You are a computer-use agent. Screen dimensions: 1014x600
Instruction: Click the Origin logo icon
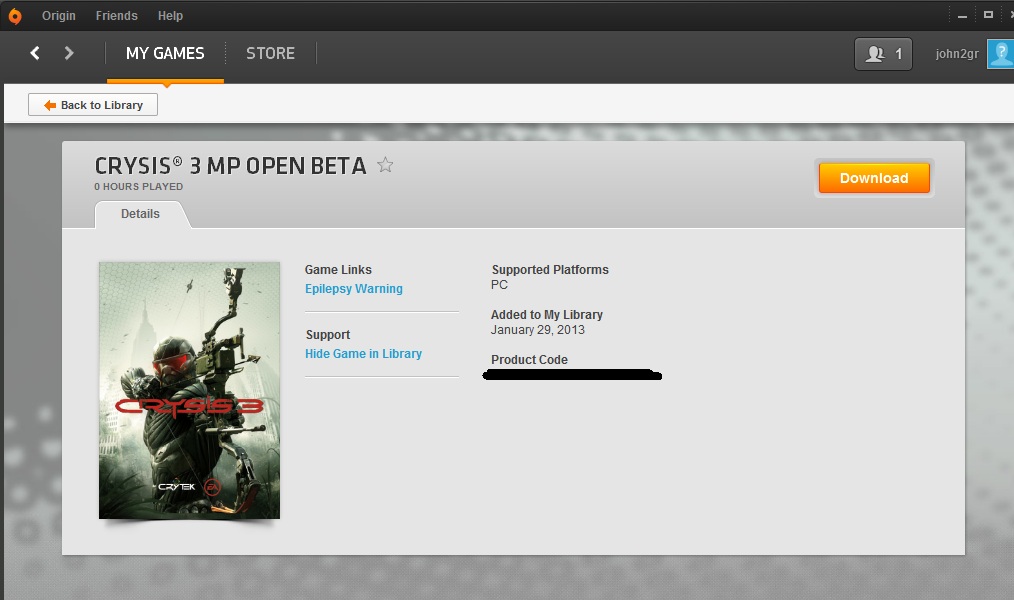14,16
